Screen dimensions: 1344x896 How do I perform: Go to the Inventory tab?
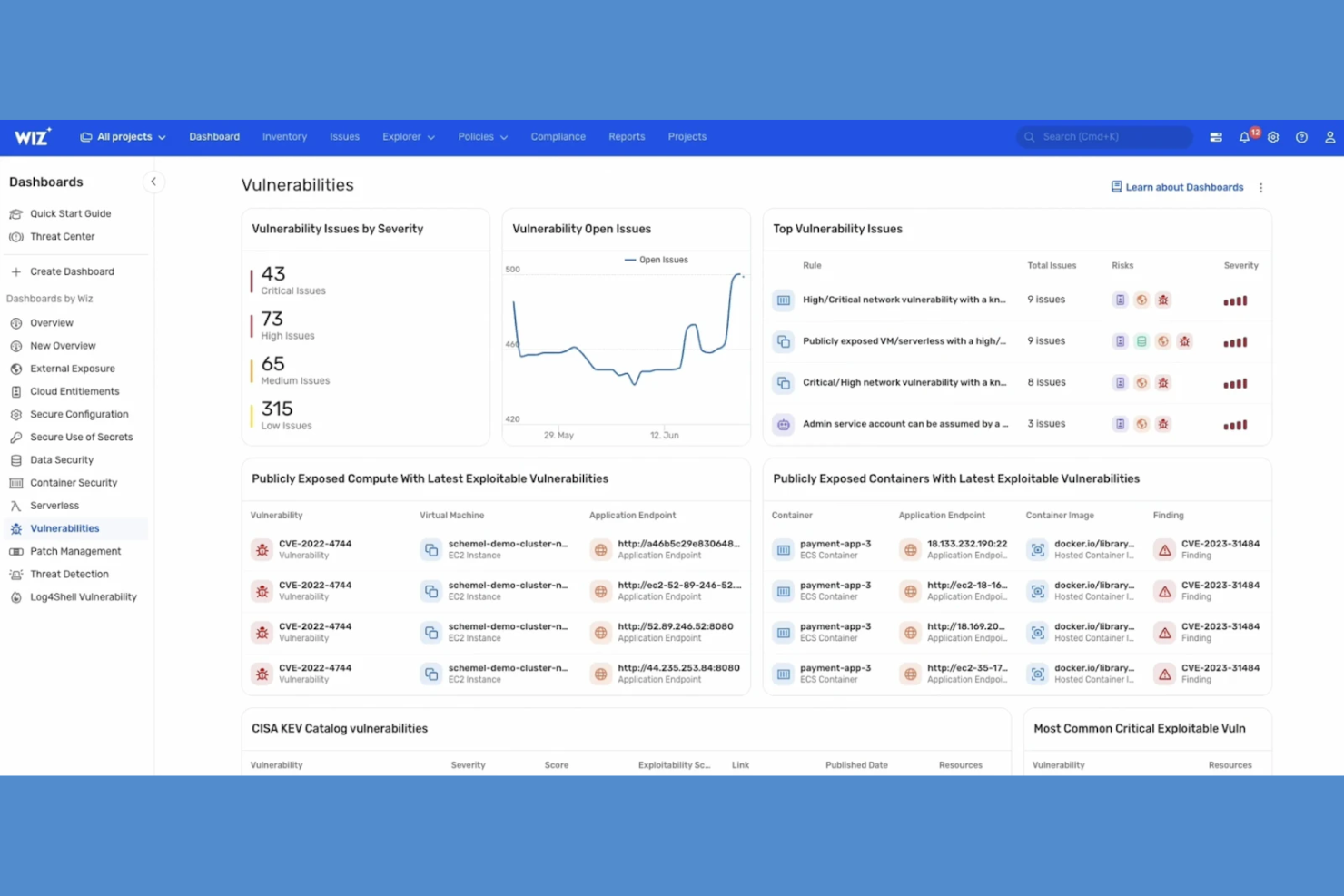click(284, 136)
